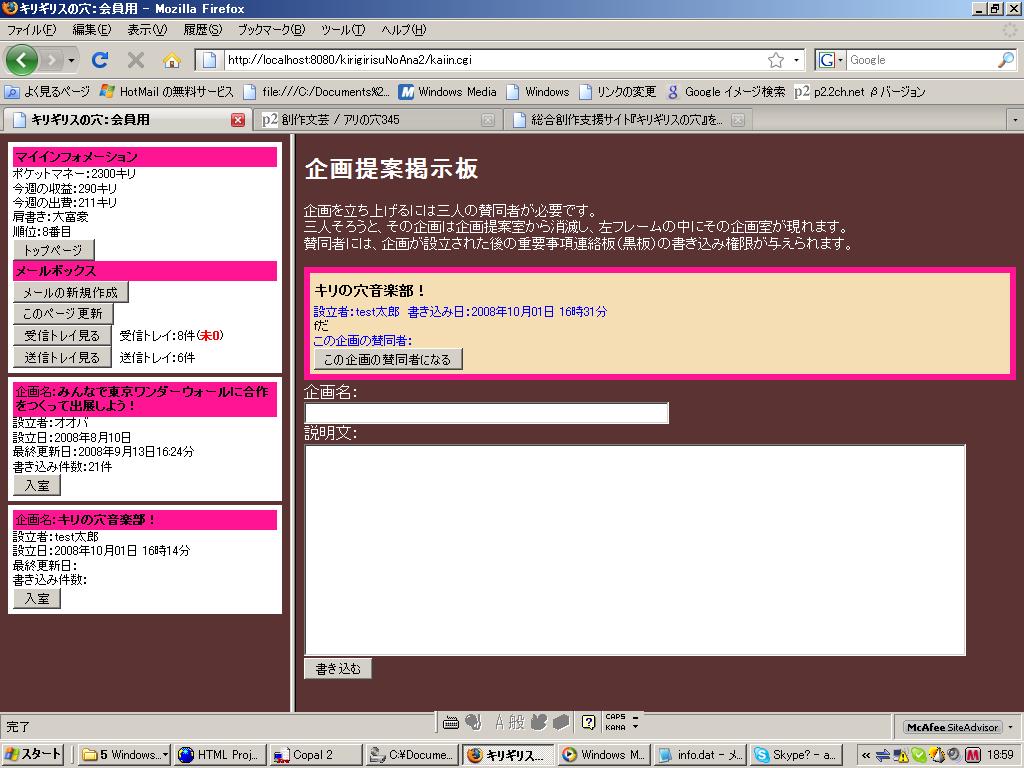
Task: Open the list all tabs dropdown
Action: (x=1015, y=120)
